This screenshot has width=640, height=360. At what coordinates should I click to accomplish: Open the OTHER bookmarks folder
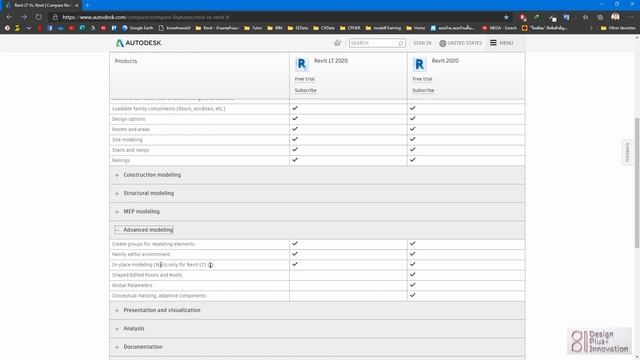click(x=350, y=28)
